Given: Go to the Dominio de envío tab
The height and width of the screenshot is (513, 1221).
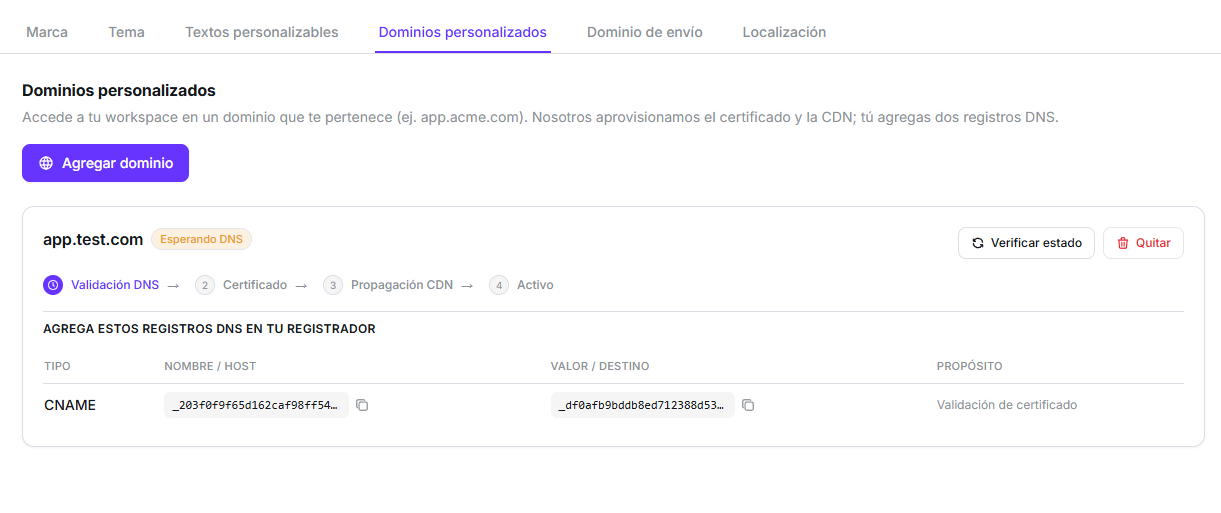Looking at the screenshot, I should (x=645, y=32).
